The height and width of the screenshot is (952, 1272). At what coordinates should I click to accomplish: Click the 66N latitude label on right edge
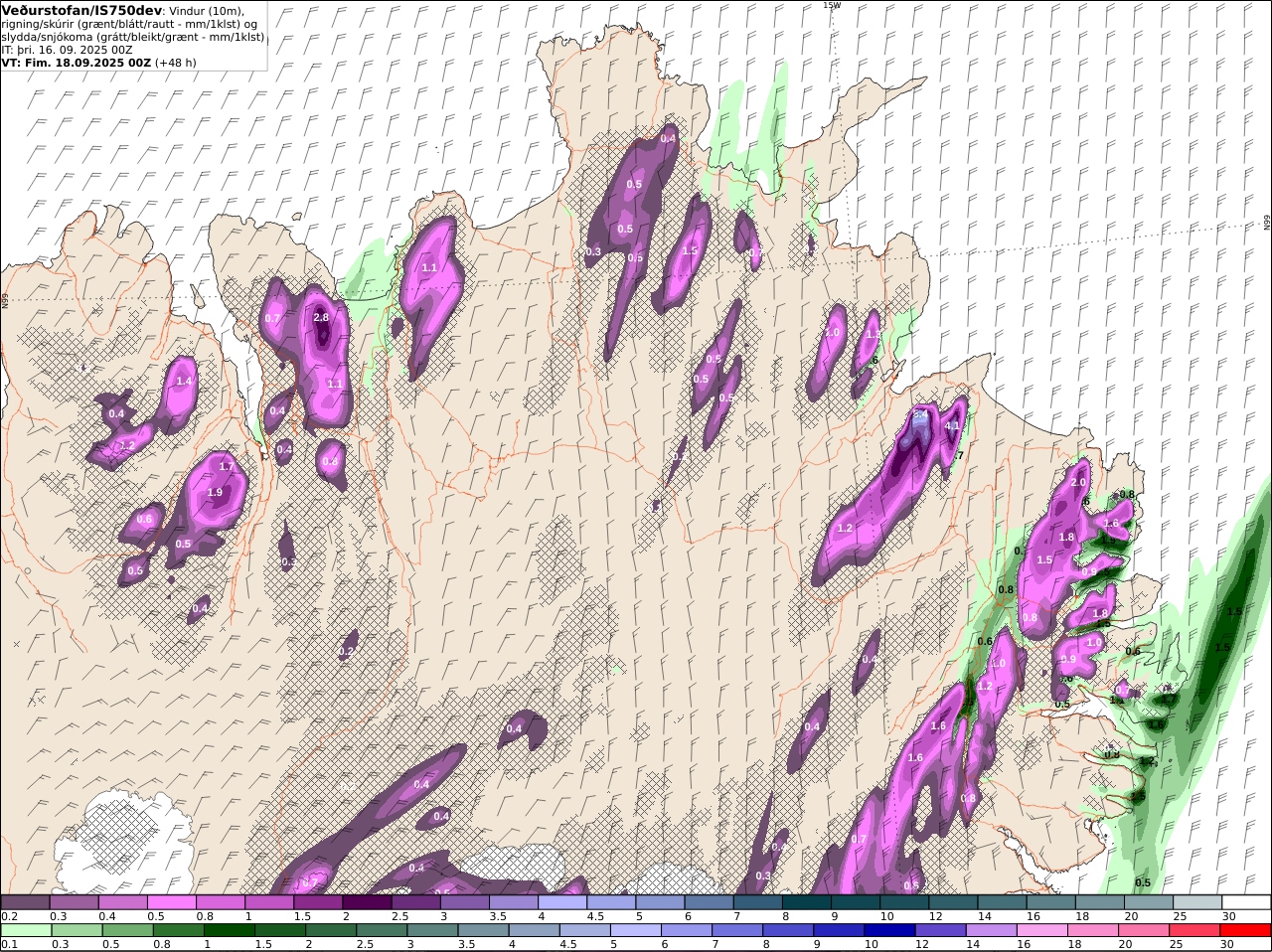[x=1267, y=223]
